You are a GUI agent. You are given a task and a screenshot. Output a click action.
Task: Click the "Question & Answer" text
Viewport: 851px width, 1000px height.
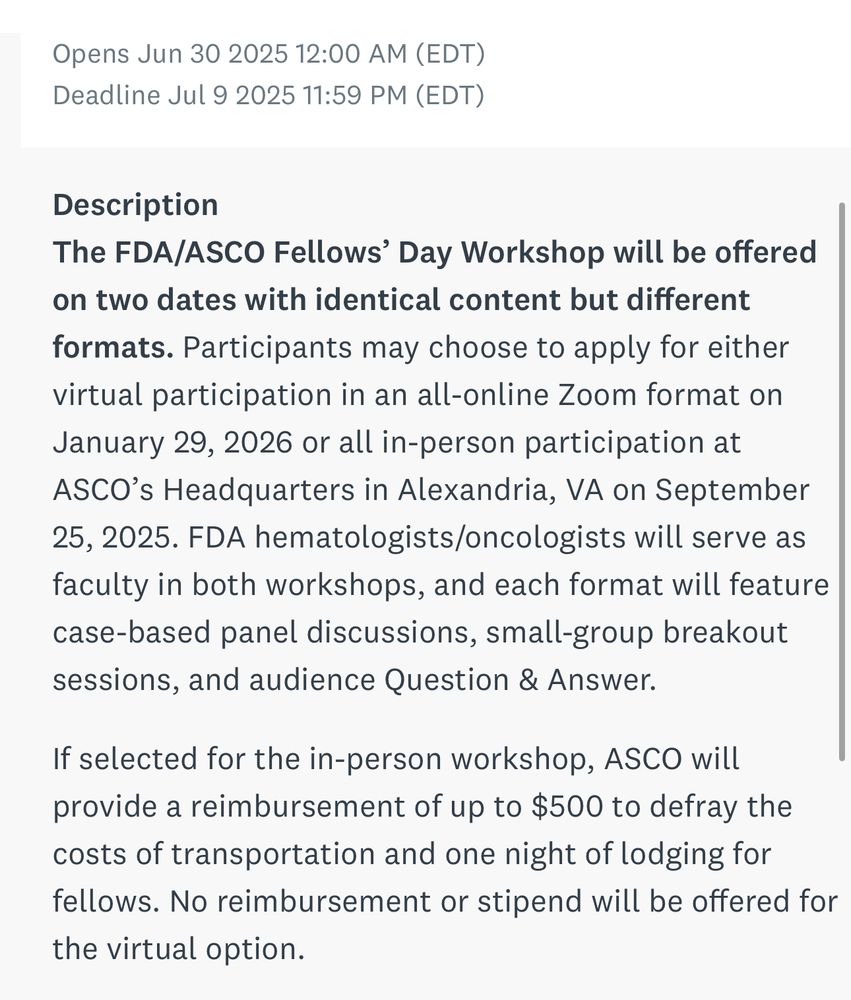[520, 680]
